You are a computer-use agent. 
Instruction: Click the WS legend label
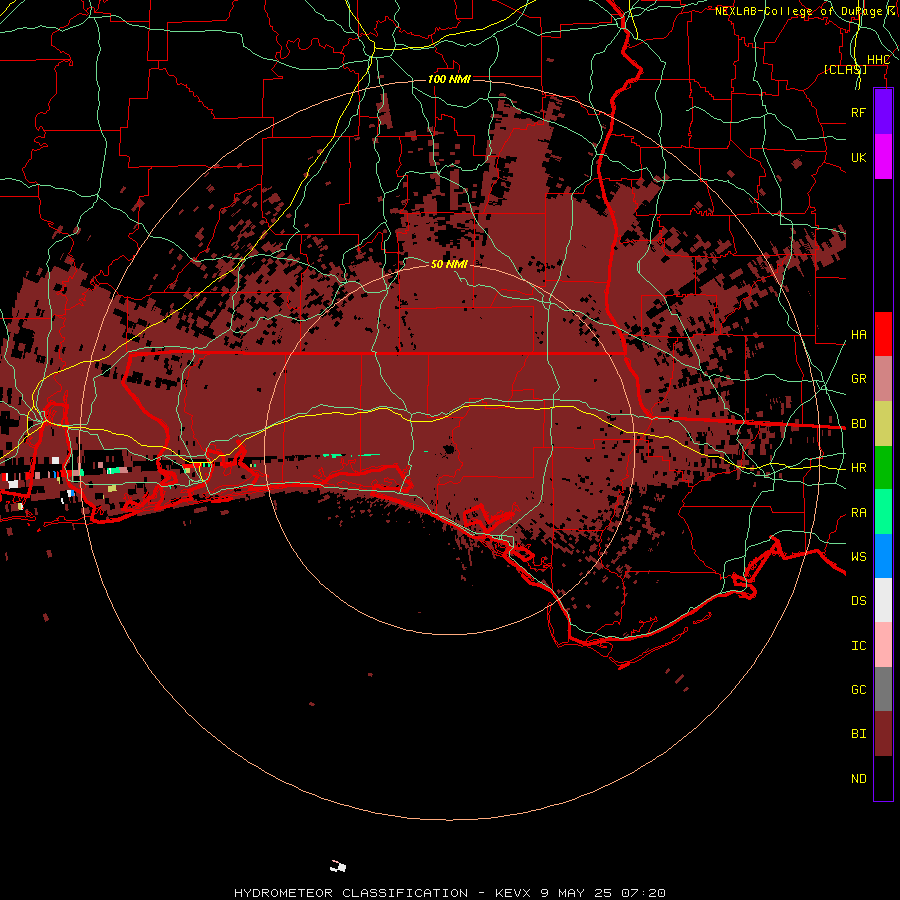pyautogui.click(x=858, y=556)
